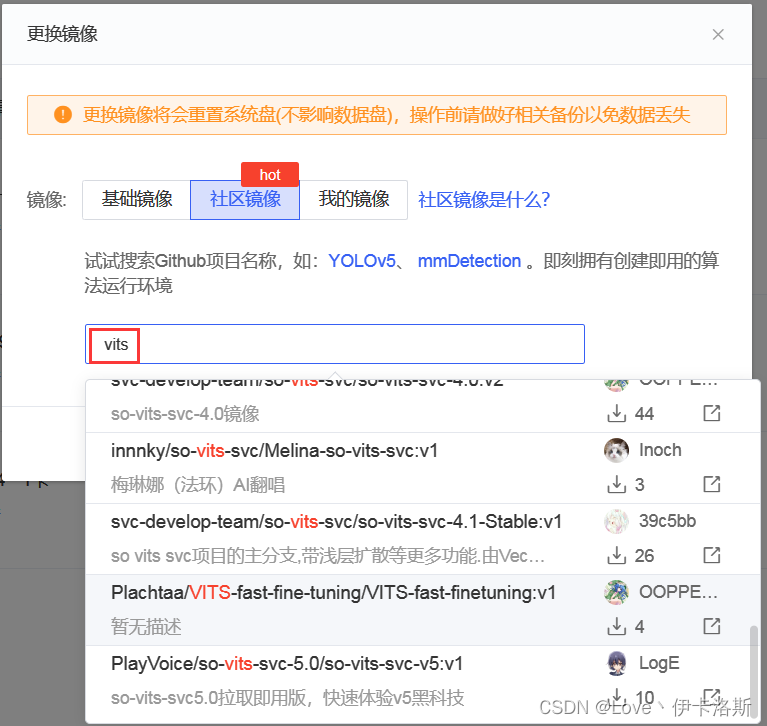Open external link icon for so-vits-svc-4.1-Stable
This screenshot has width=767, height=726.
tap(711, 555)
